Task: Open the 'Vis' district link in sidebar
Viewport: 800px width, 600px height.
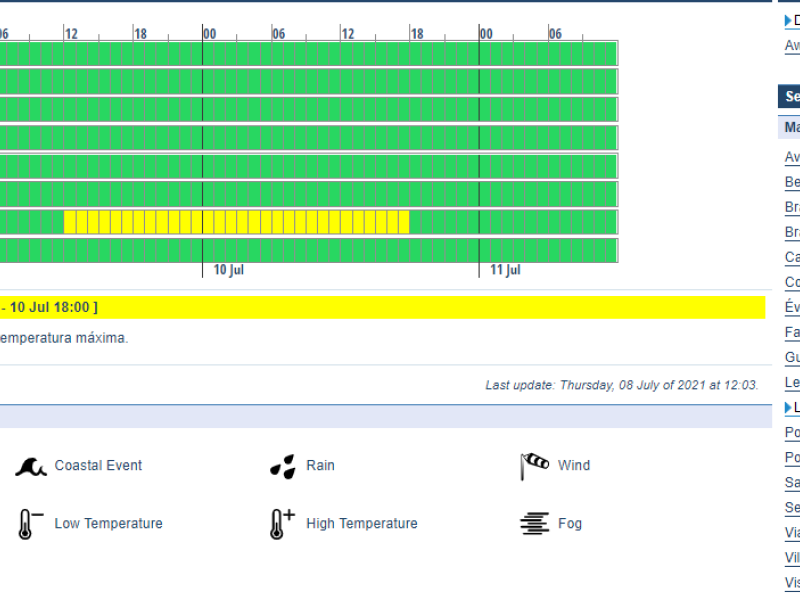Action: (792, 583)
